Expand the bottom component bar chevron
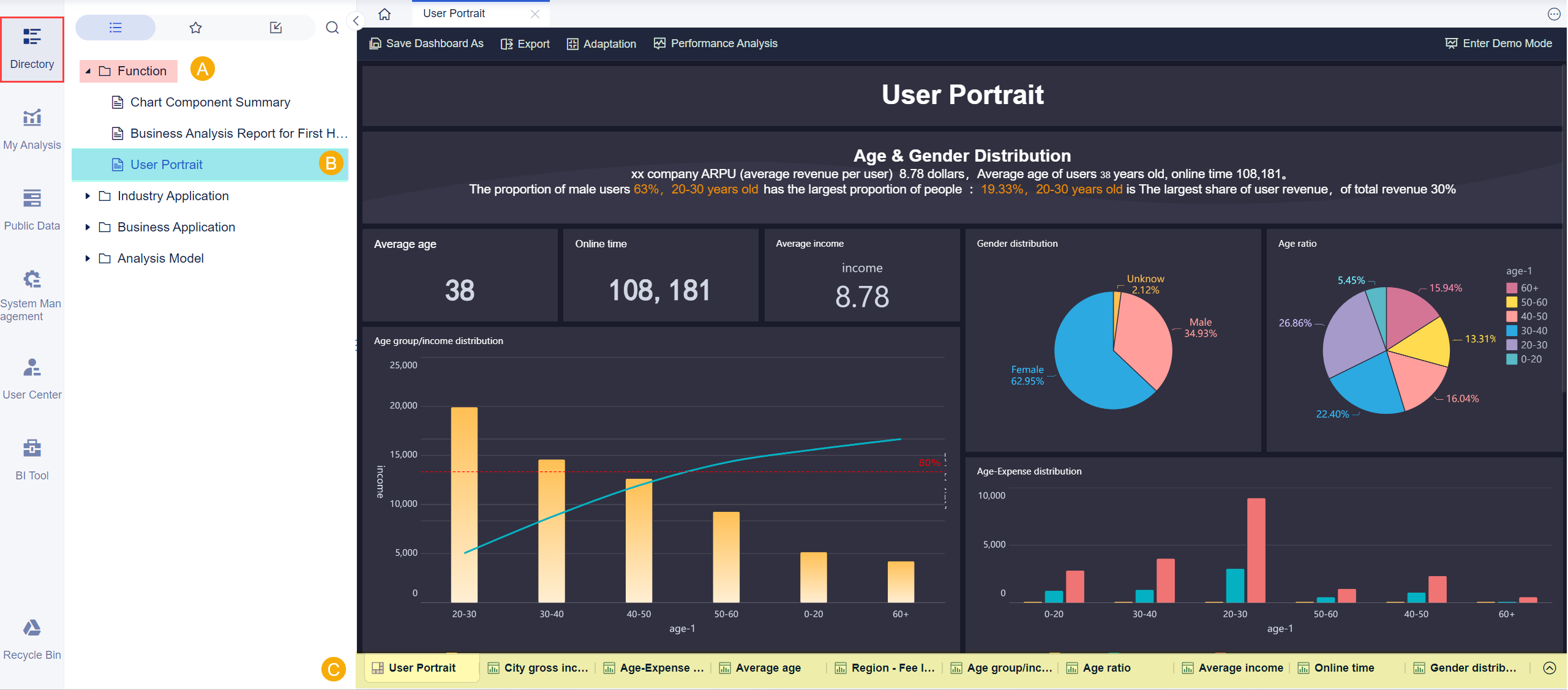 point(1550,668)
